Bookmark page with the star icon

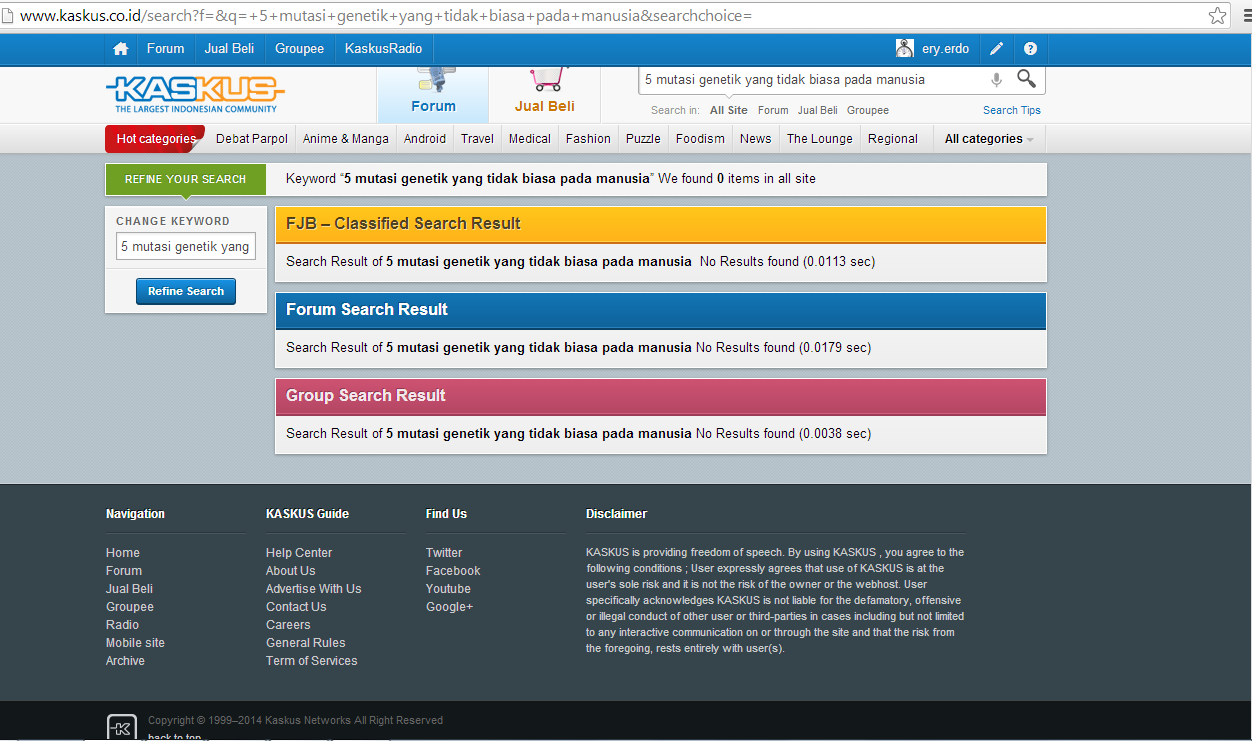pos(1217,16)
